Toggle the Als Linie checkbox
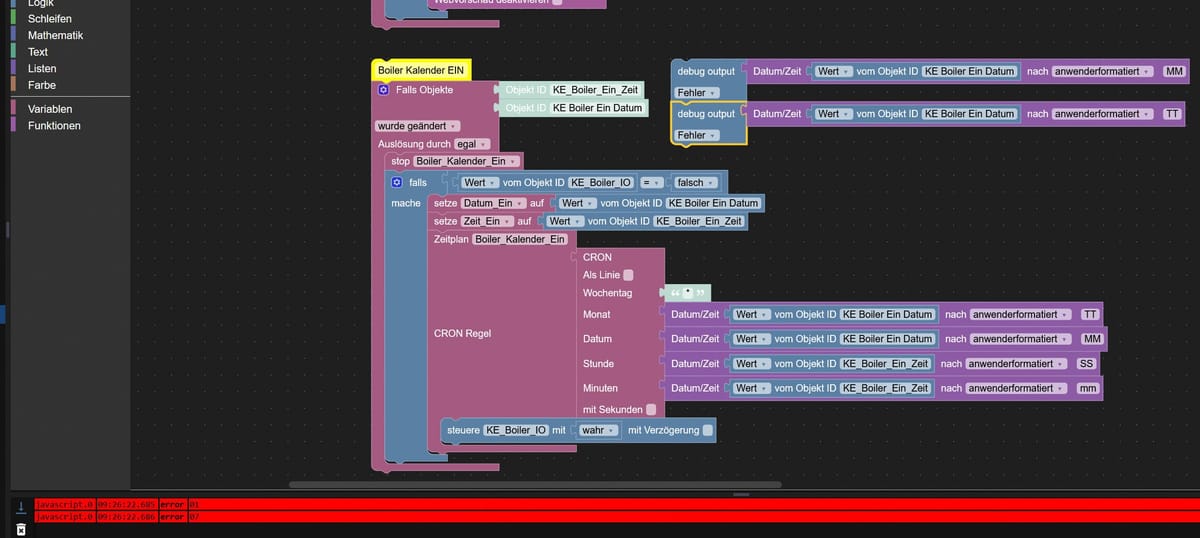 tap(628, 275)
